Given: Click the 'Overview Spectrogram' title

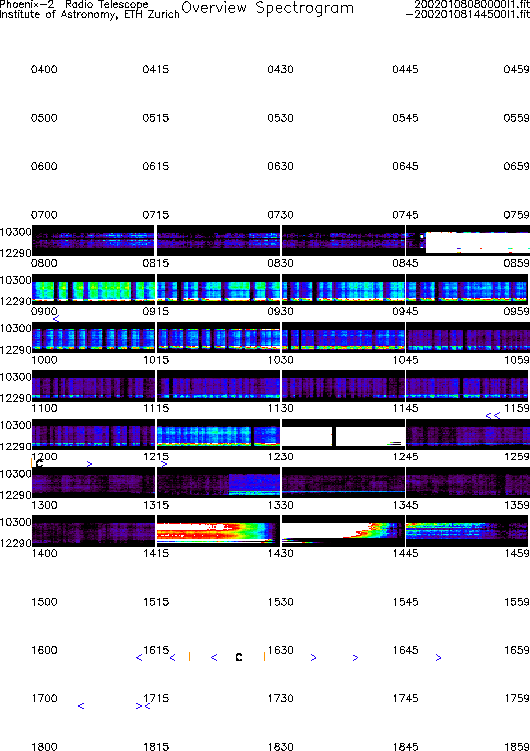Looking at the screenshot, I should 268,9.
